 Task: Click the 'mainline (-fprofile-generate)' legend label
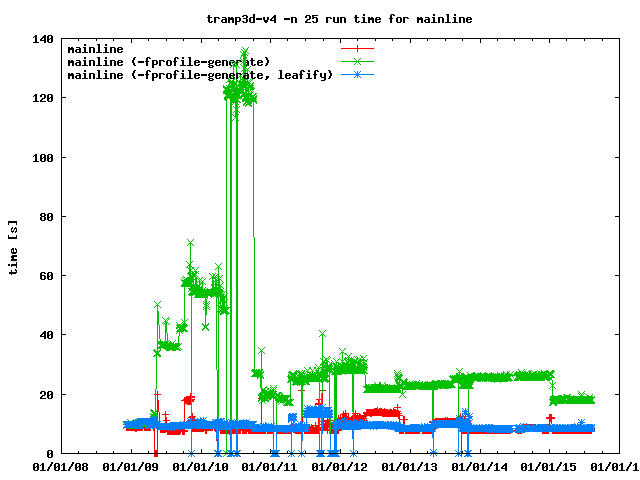[167, 62]
